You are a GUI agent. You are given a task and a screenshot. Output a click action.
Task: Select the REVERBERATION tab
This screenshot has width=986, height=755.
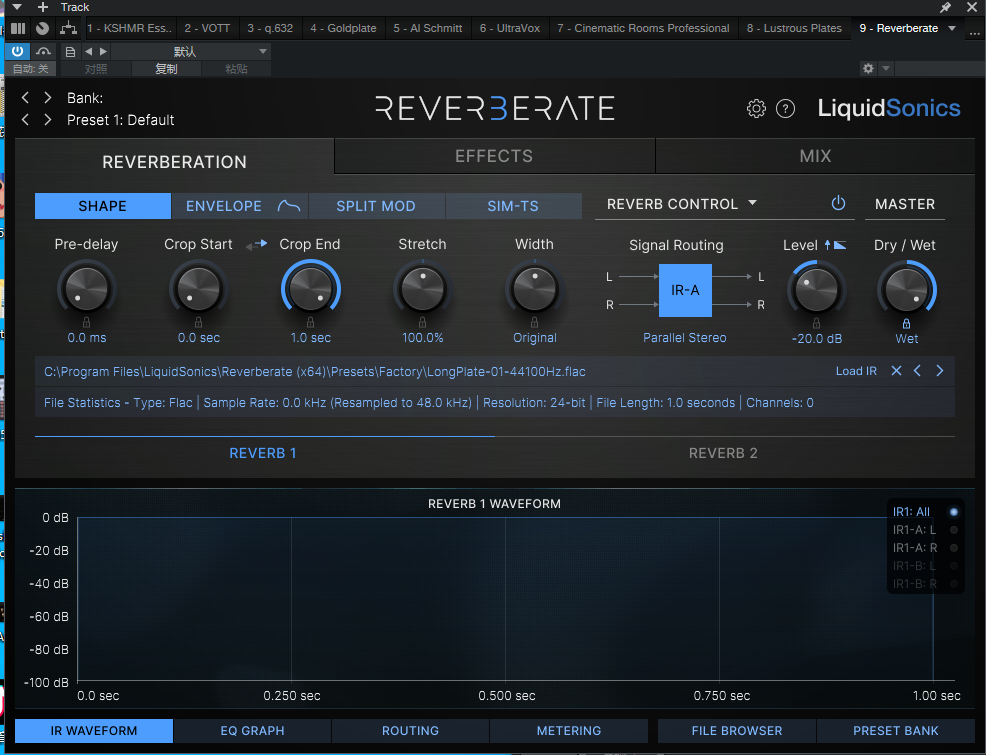tap(174, 162)
